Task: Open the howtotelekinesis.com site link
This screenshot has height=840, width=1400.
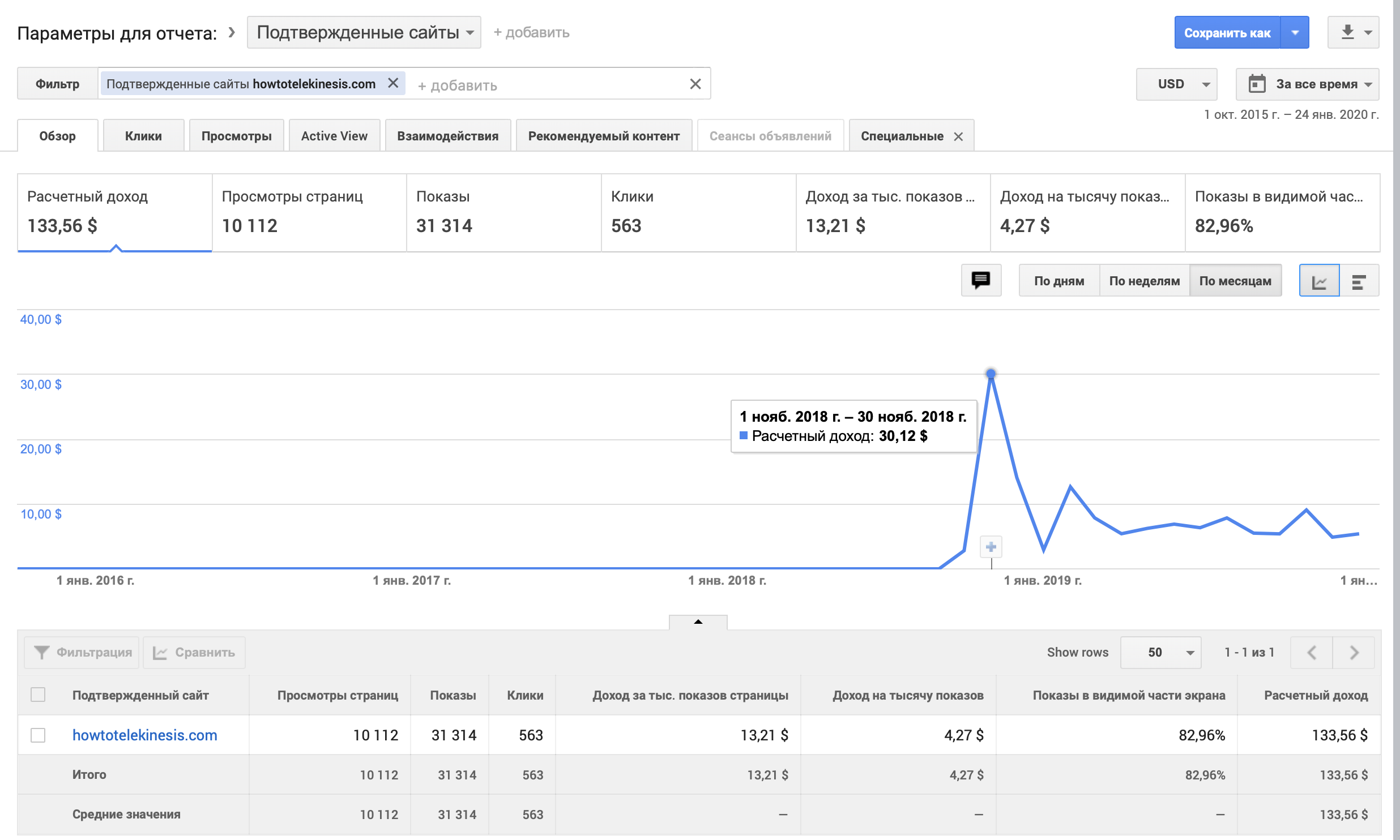Action: pos(144,735)
